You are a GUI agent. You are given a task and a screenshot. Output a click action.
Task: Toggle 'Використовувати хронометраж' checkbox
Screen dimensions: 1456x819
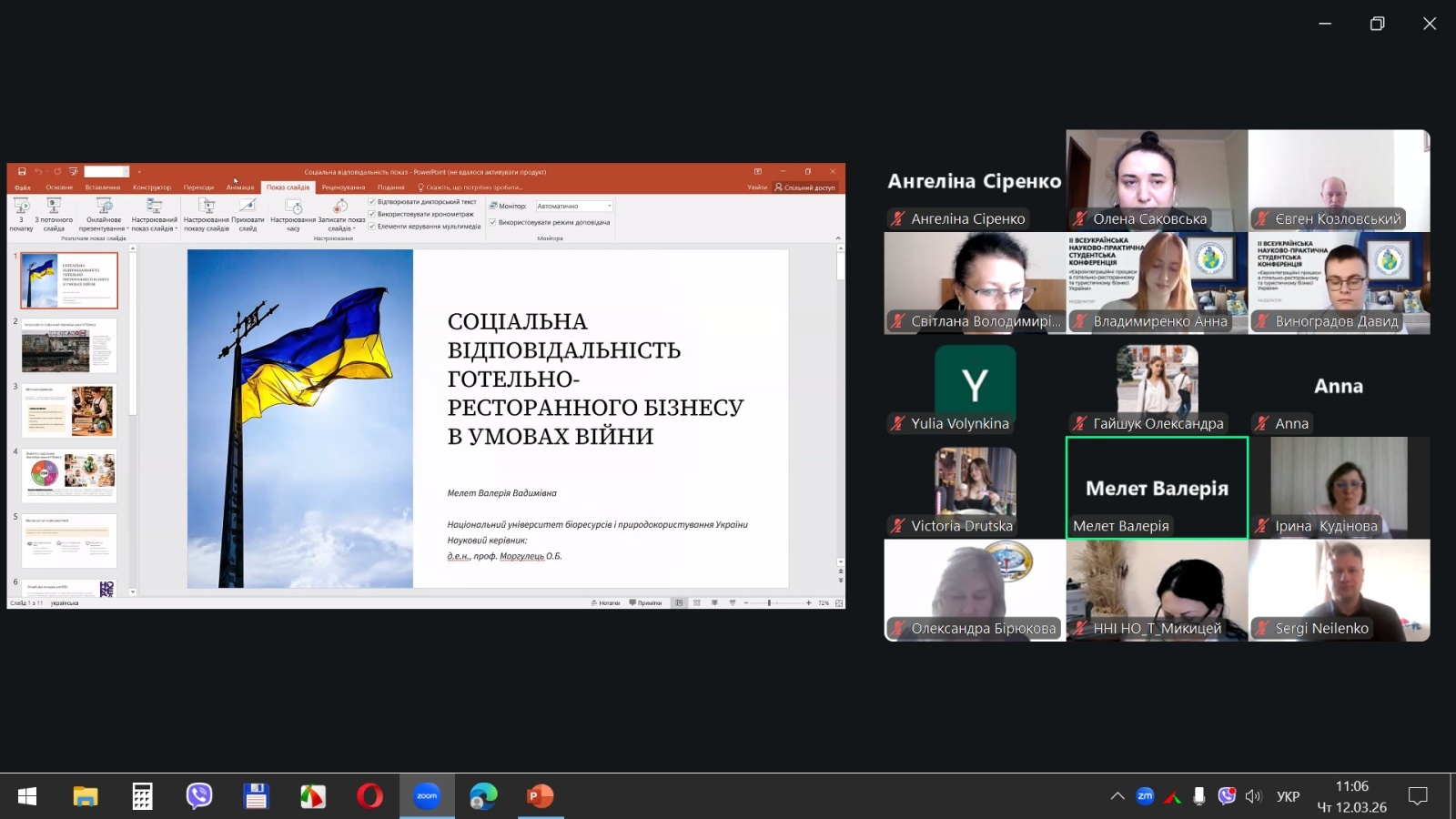coord(372,214)
